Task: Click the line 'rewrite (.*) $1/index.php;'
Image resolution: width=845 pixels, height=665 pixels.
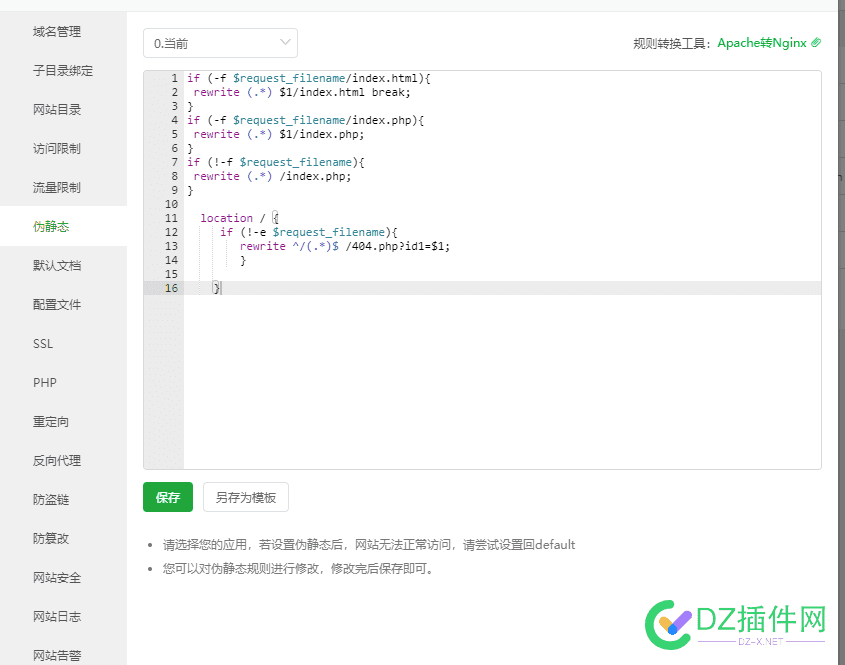Action: (279, 134)
